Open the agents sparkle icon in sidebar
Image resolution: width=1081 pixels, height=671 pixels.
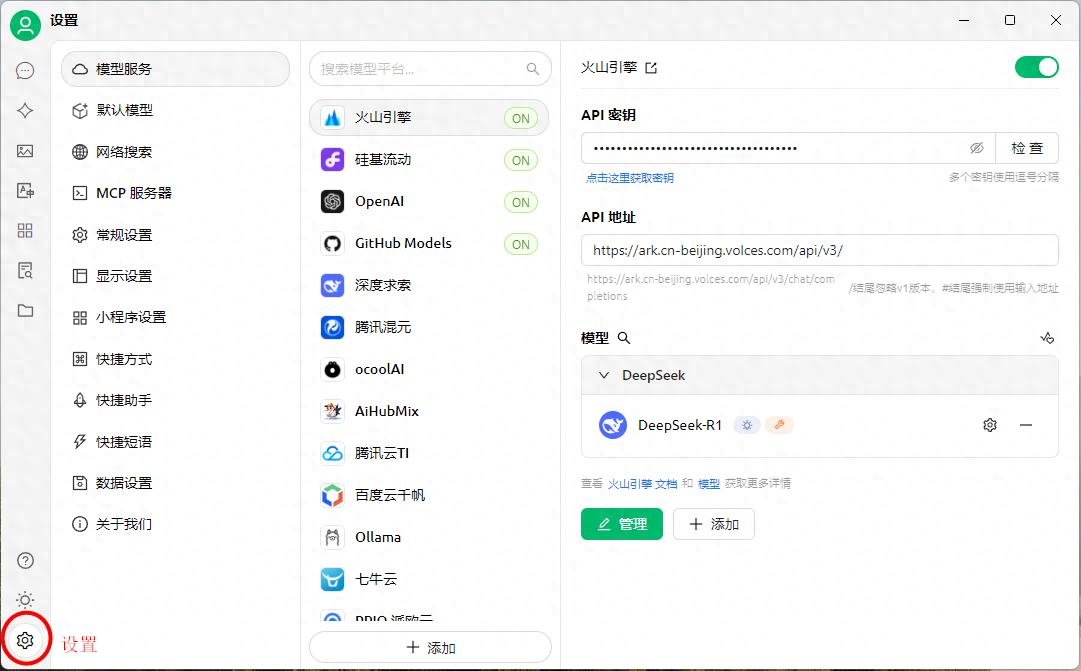click(x=25, y=110)
